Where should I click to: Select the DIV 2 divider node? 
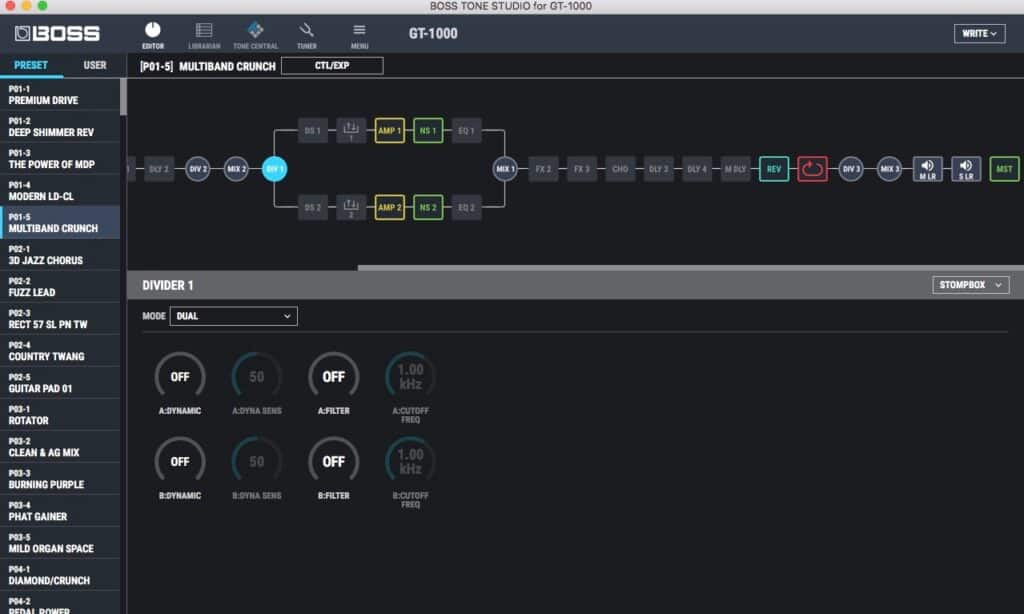[197, 169]
